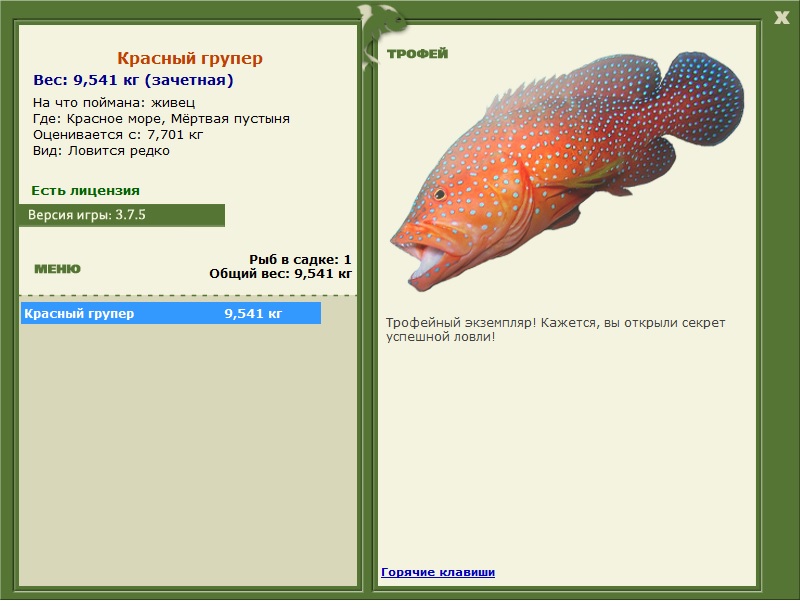
Task: Click the На что поймана: живец line
Action: click(x=114, y=103)
